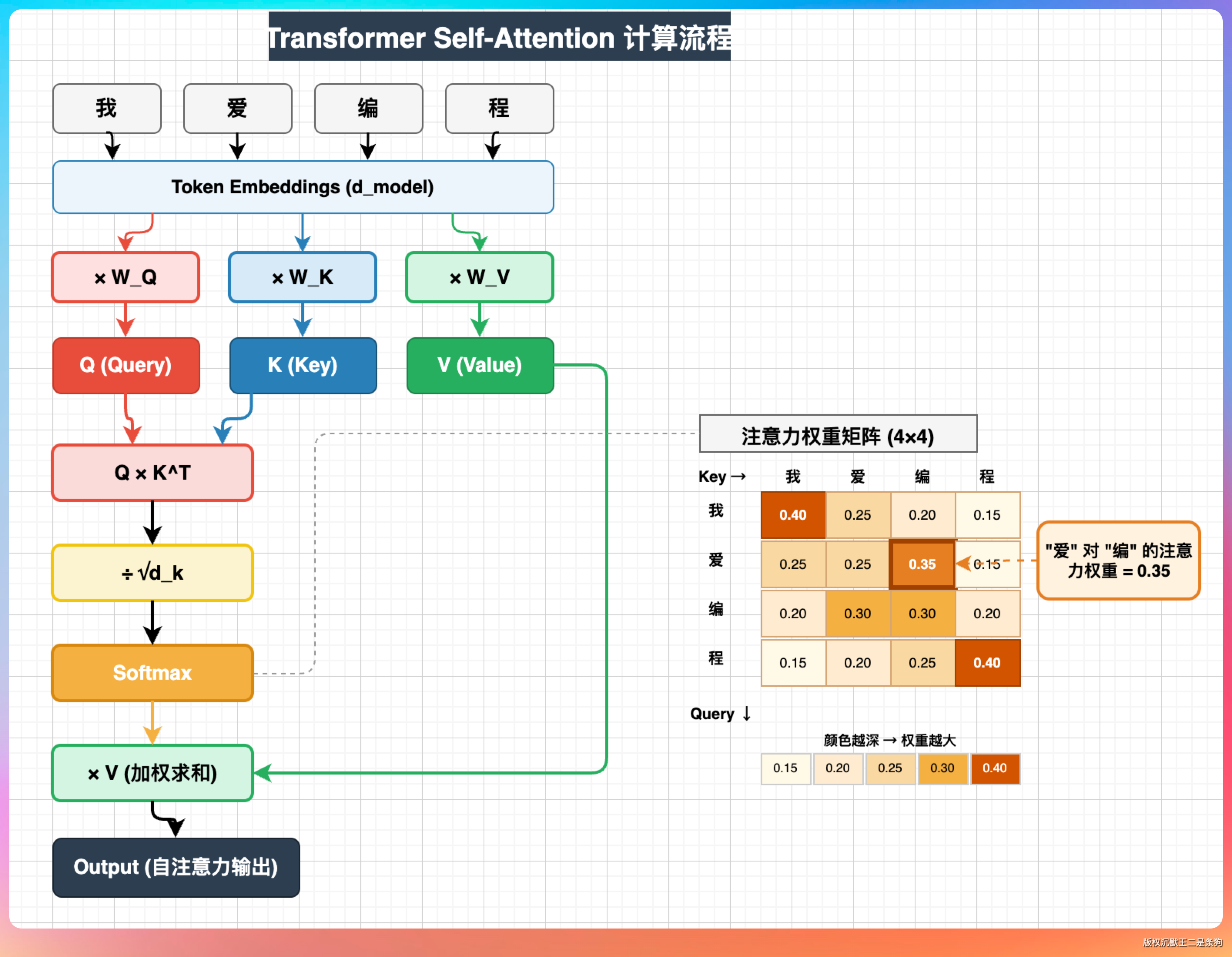Select the 爱 input token box
The width and height of the screenshot is (1232, 957).
pos(238,108)
